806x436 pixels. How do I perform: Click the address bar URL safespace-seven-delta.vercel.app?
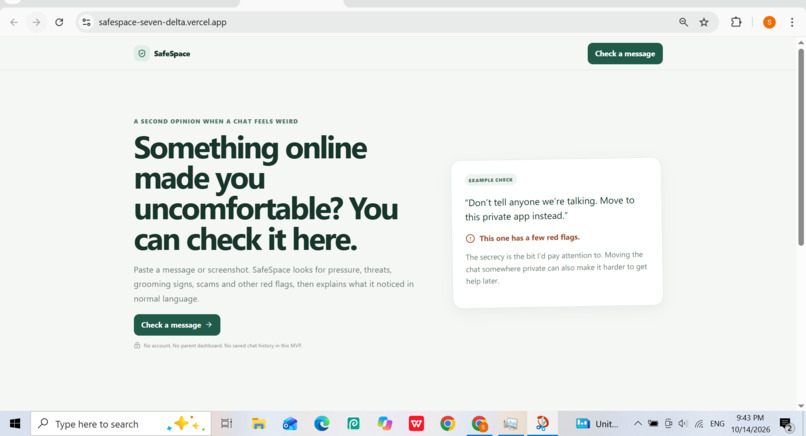(162, 22)
